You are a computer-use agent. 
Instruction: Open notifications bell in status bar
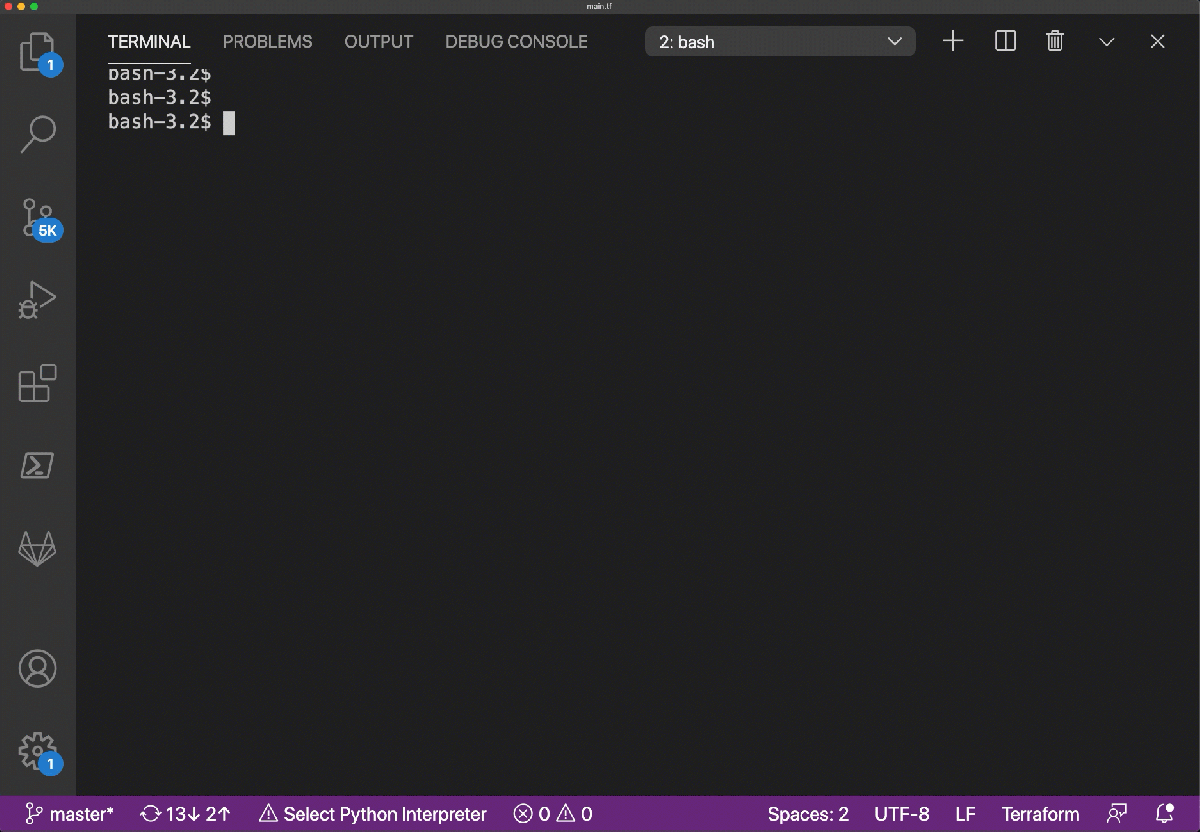[x=1164, y=814]
